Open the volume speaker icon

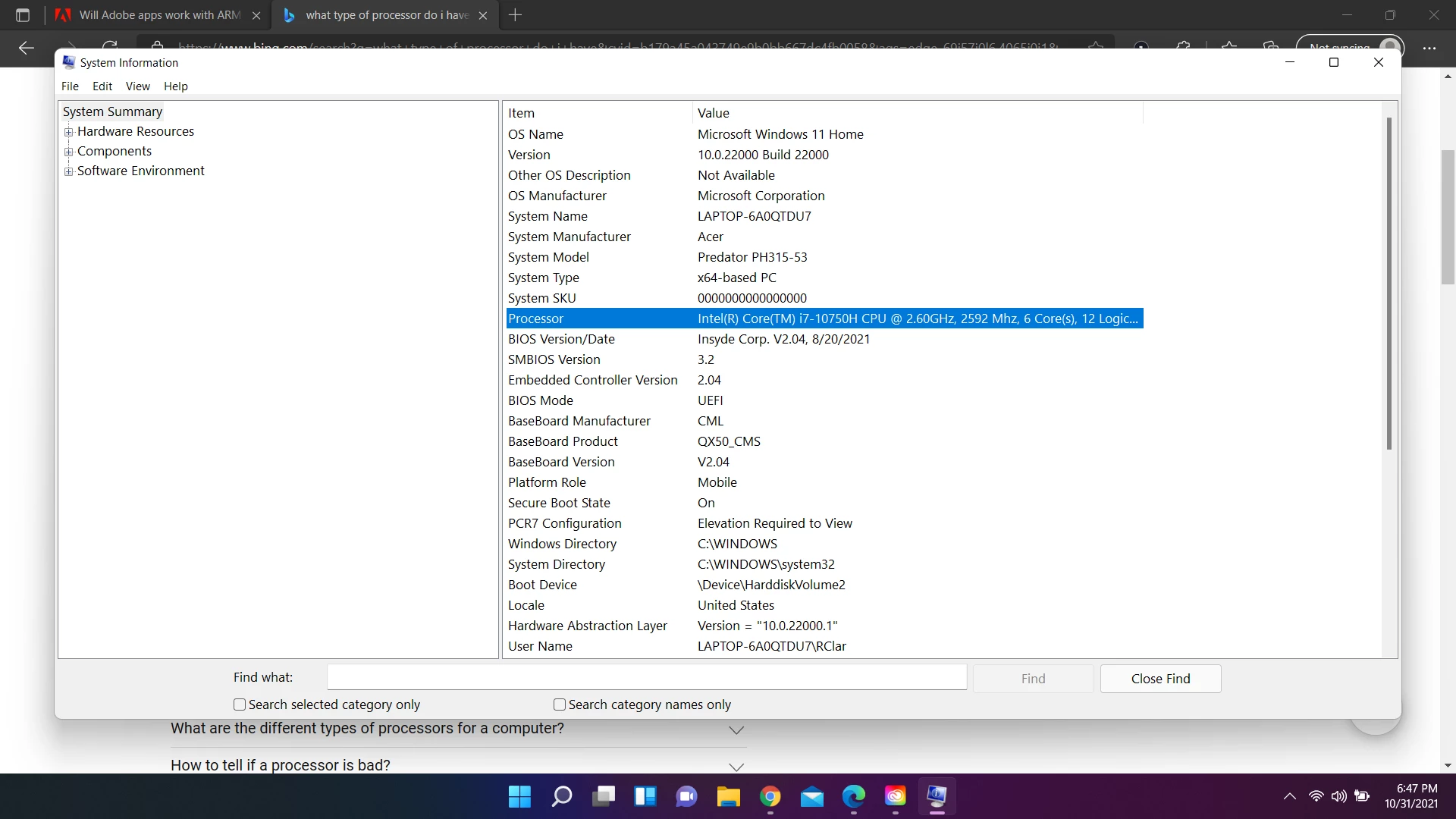point(1339,796)
